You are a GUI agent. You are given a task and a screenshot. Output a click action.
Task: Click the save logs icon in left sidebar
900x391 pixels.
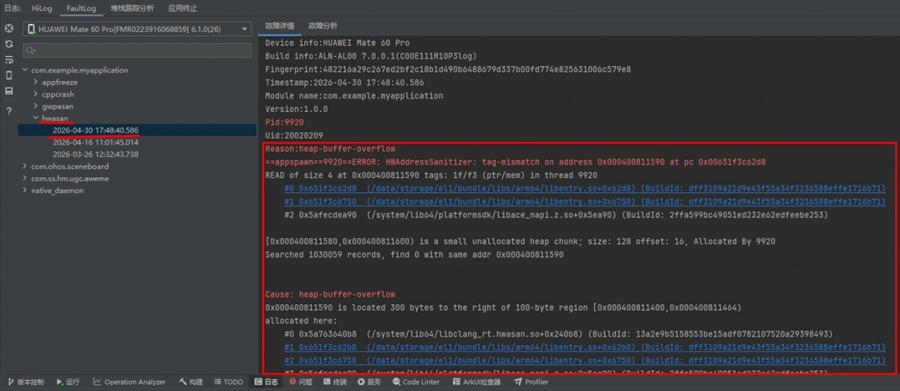(x=9, y=91)
